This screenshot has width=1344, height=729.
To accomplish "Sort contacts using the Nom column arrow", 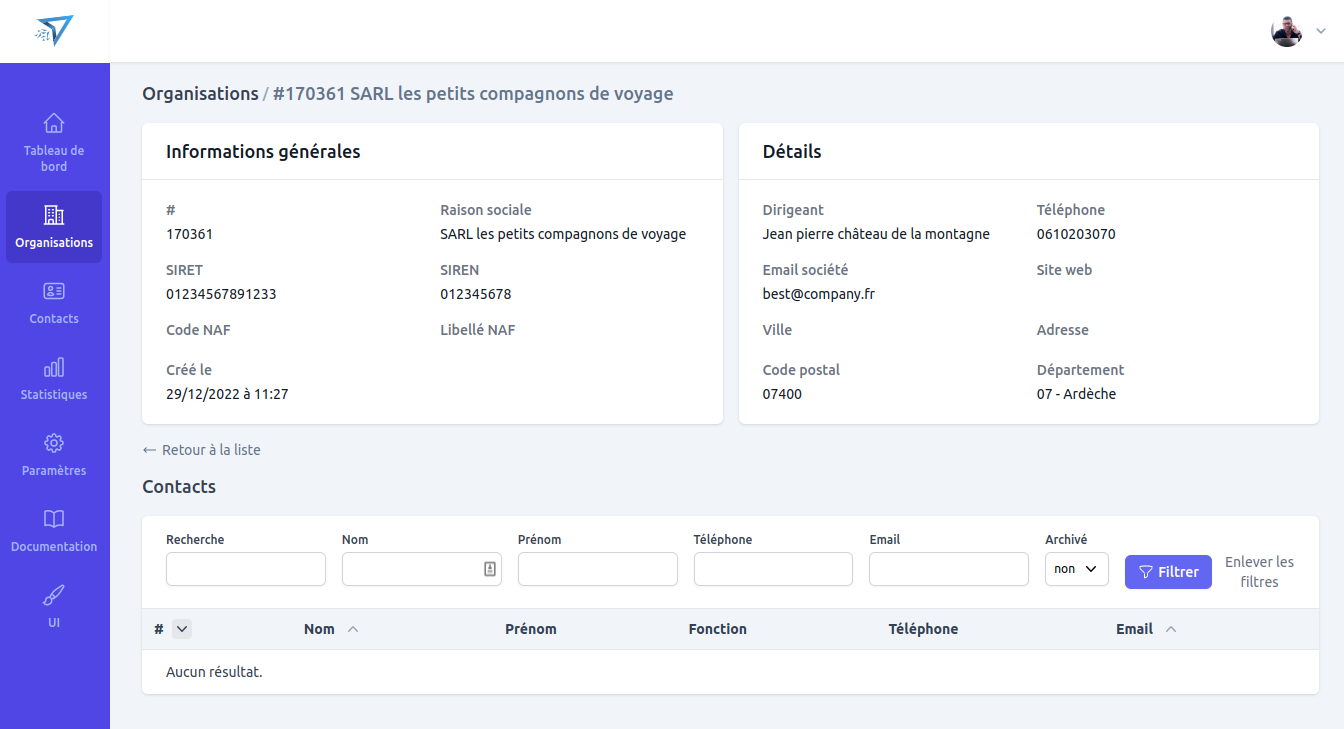I will click(352, 628).
